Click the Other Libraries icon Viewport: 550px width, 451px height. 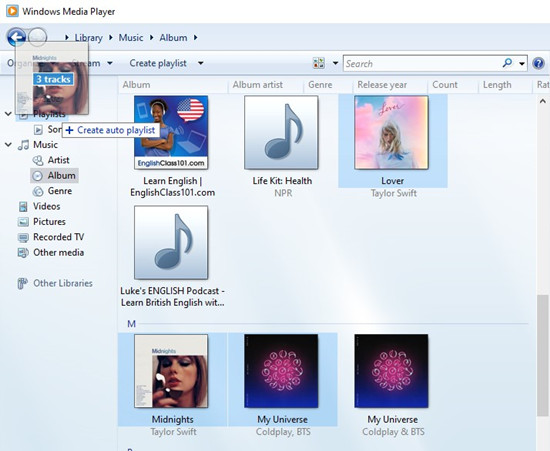(22, 284)
